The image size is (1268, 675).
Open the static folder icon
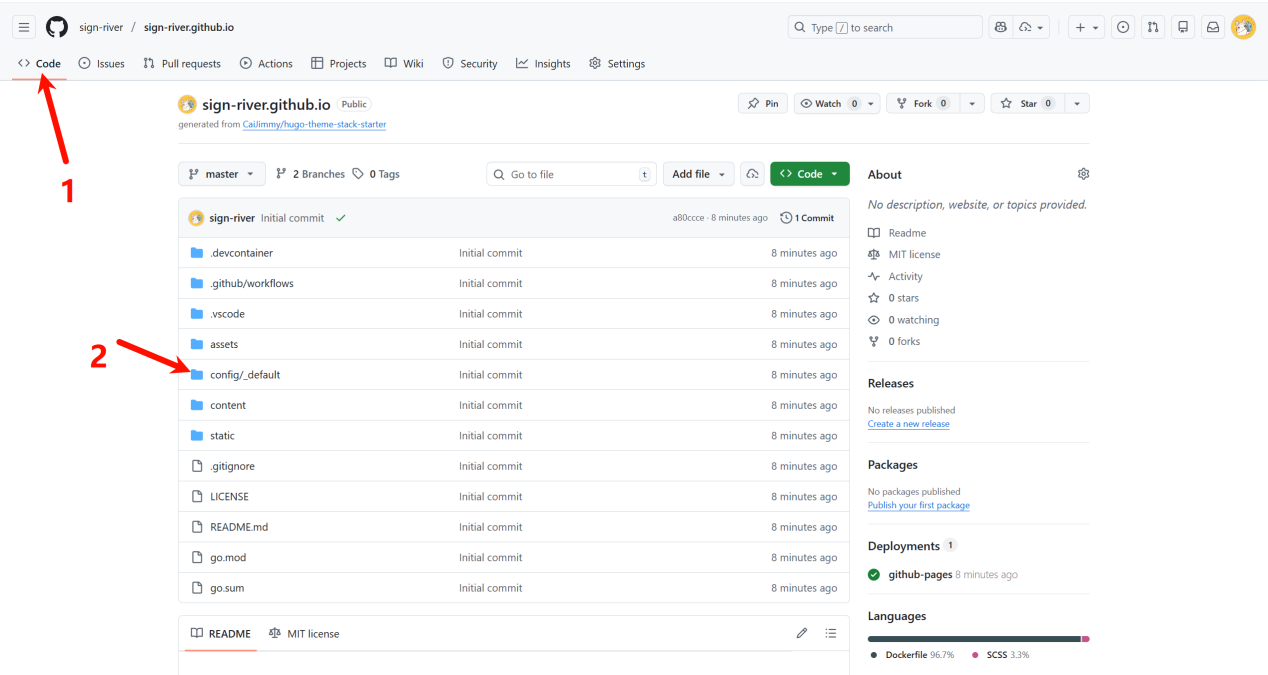pos(197,436)
